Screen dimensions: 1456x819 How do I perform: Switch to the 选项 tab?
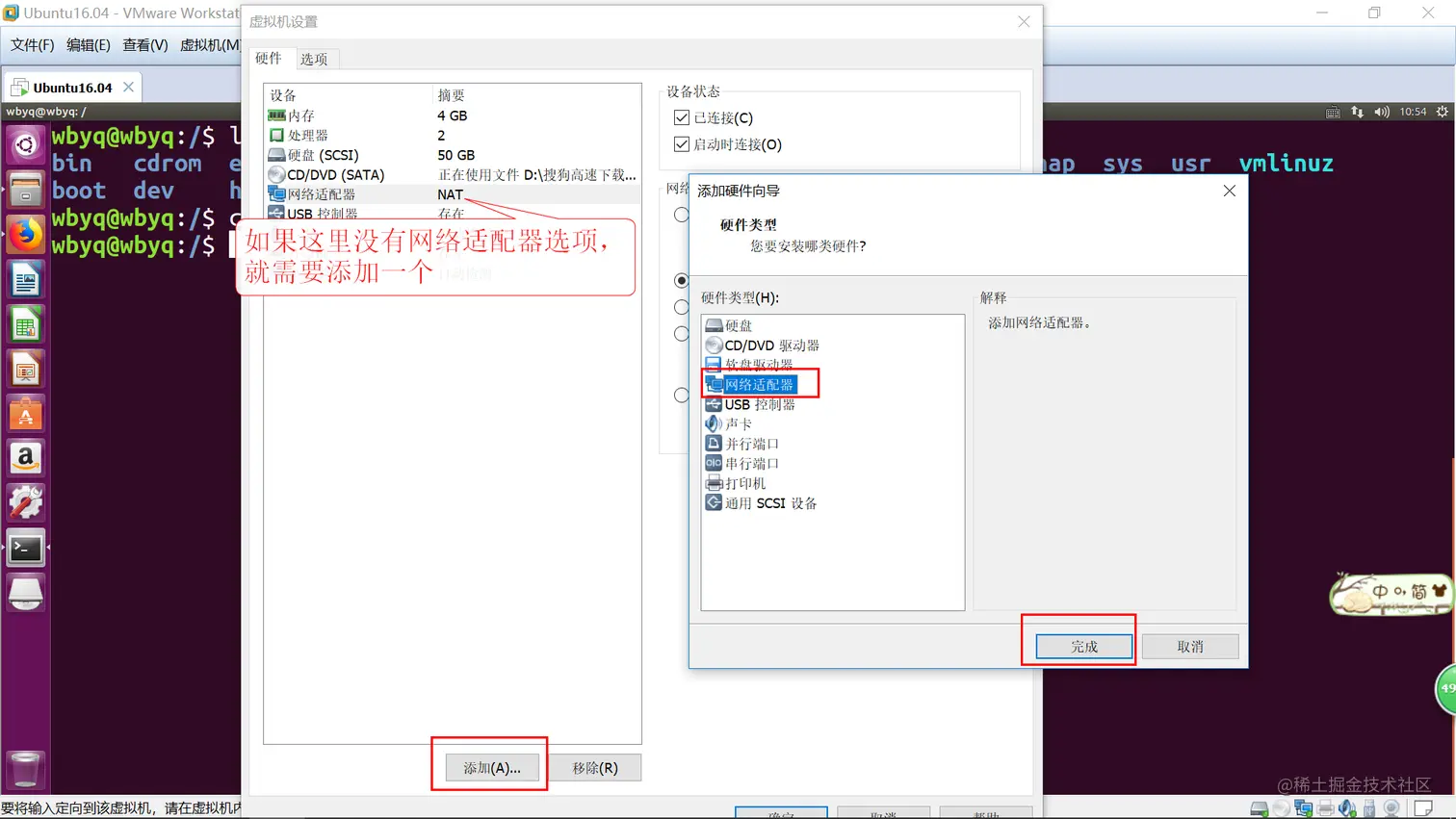314,60
